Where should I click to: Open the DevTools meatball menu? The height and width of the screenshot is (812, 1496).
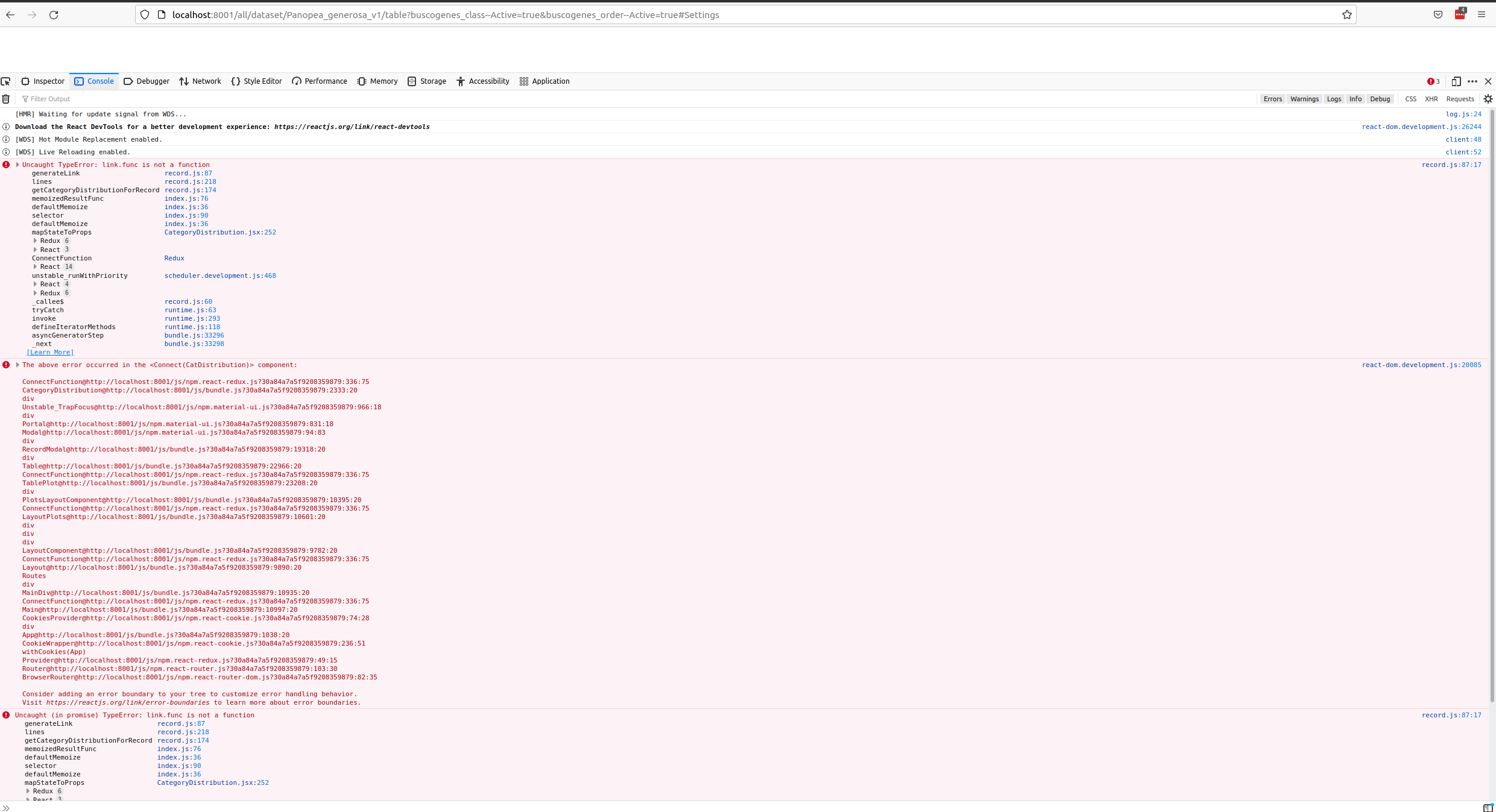click(1473, 81)
